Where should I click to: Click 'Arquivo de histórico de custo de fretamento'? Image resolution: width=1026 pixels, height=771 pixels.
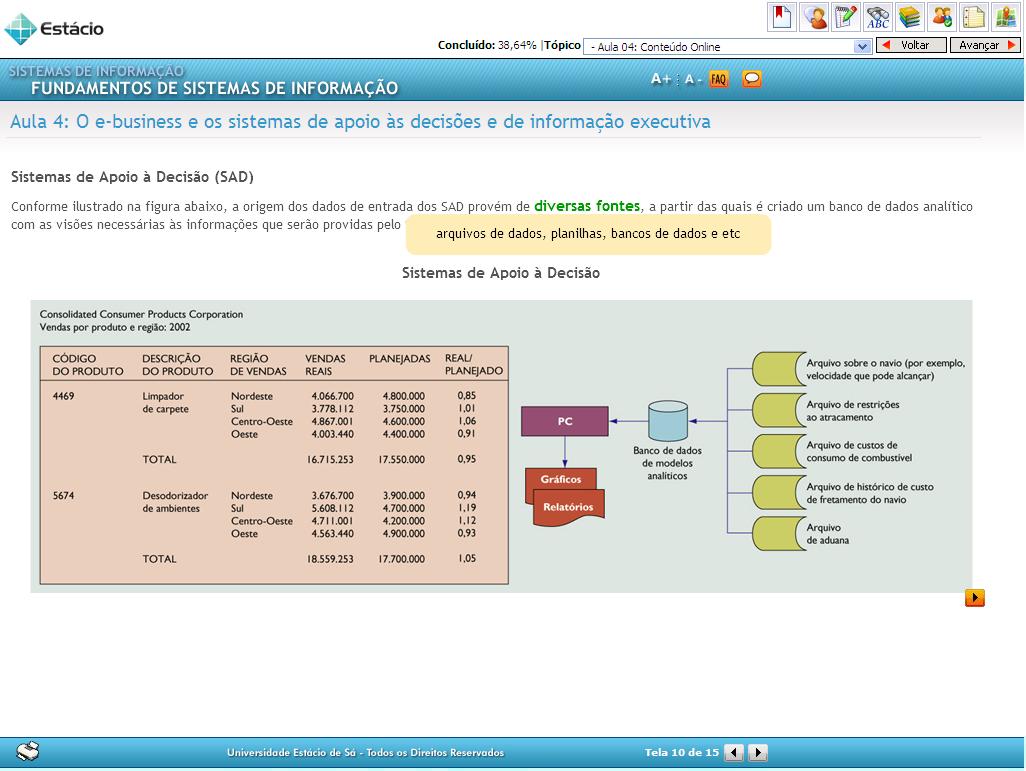click(x=870, y=493)
